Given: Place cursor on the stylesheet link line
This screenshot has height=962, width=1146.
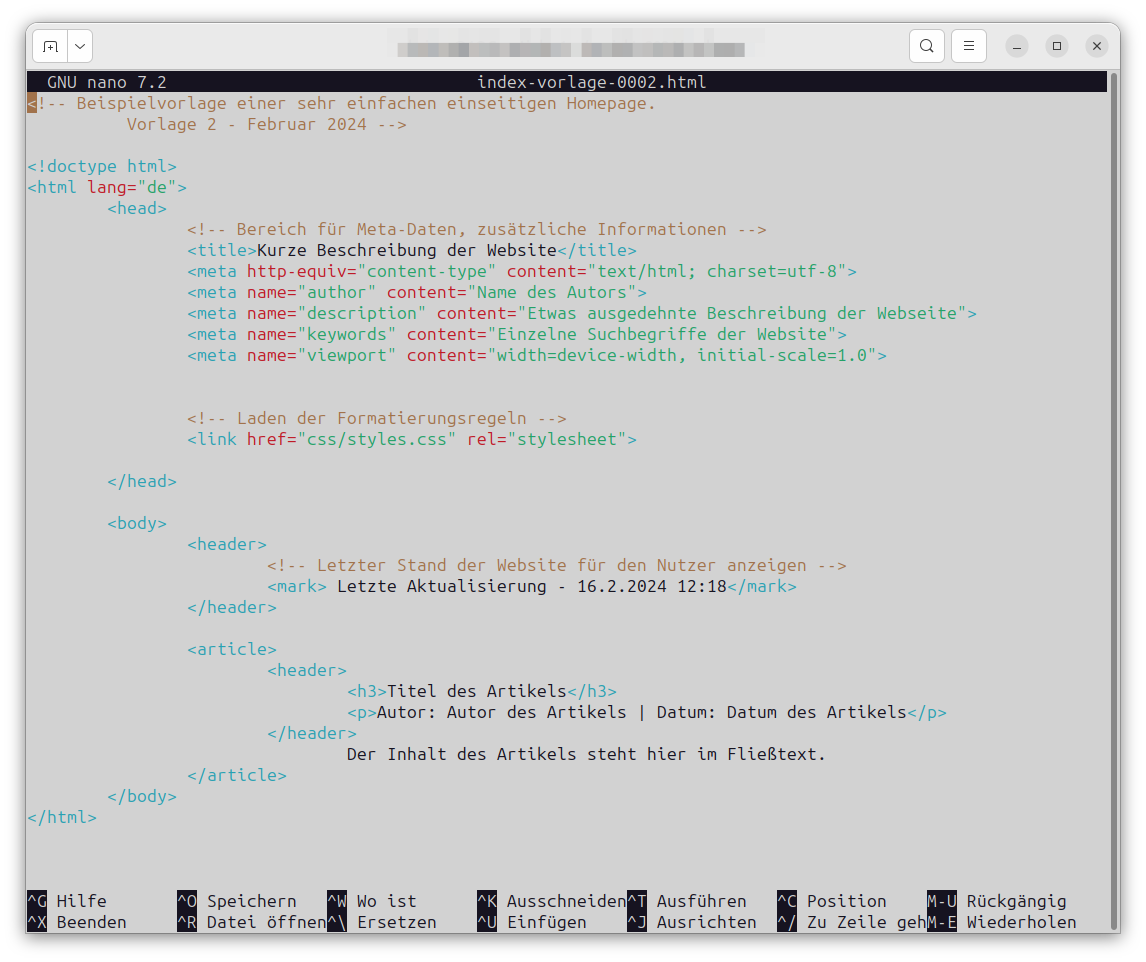Looking at the screenshot, I should click(x=410, y=438).
